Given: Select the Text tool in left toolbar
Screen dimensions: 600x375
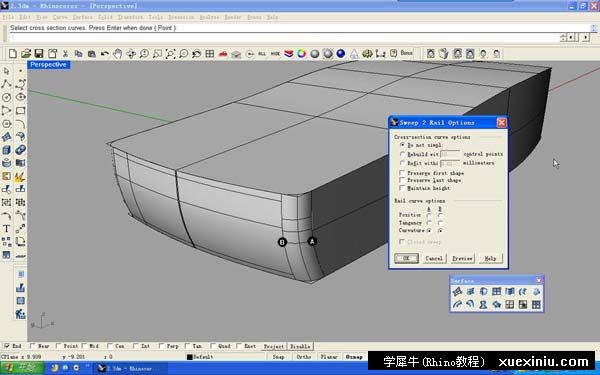Looking at the screenshot, I should tap(7, 229).
